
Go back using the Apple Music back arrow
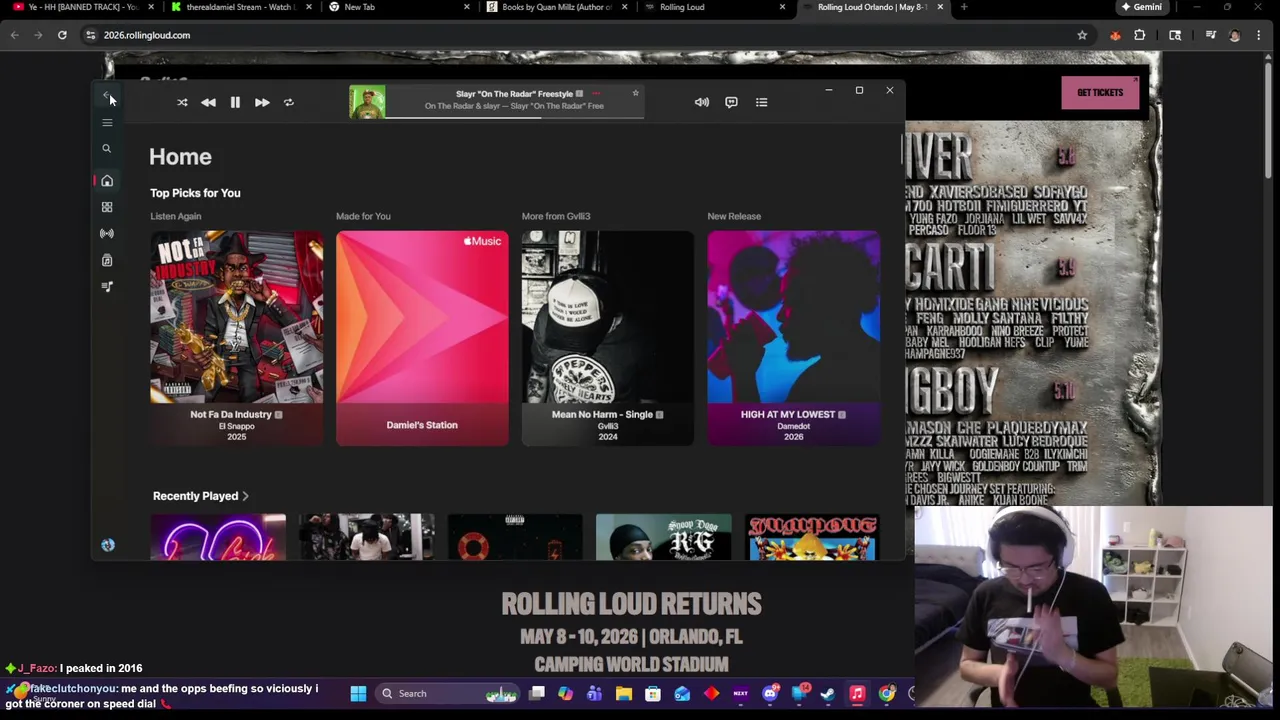pos(106,96)
